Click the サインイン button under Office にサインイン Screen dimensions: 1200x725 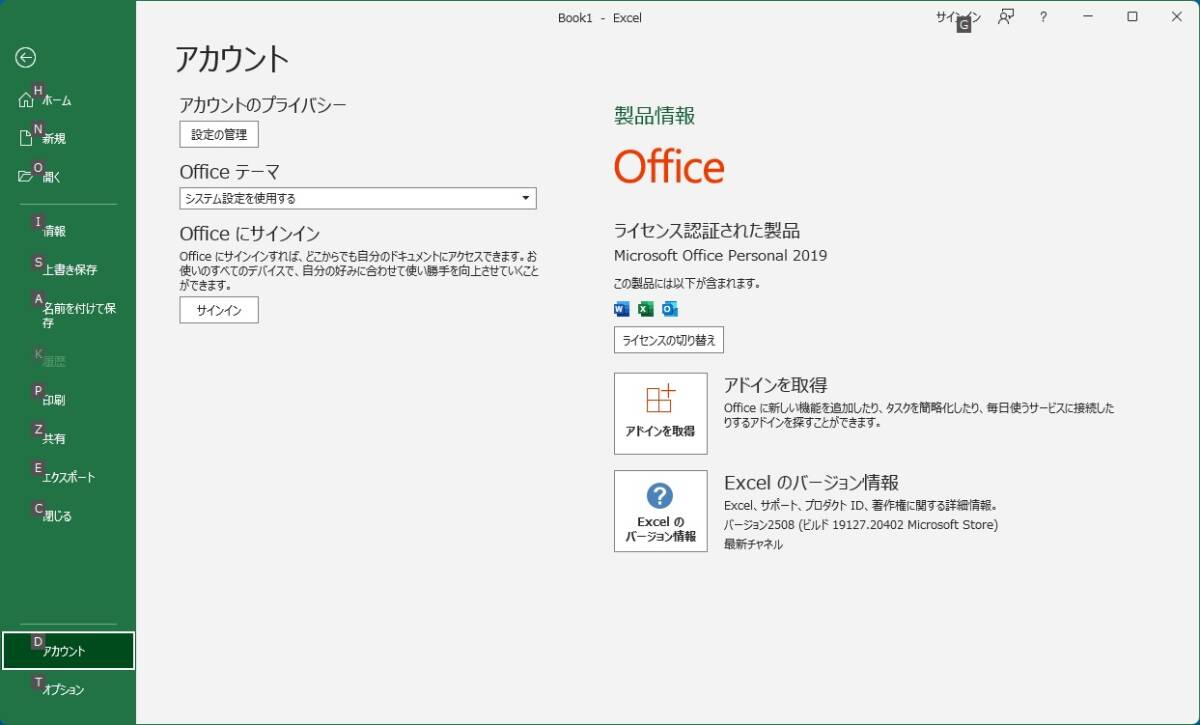point(218,310)
